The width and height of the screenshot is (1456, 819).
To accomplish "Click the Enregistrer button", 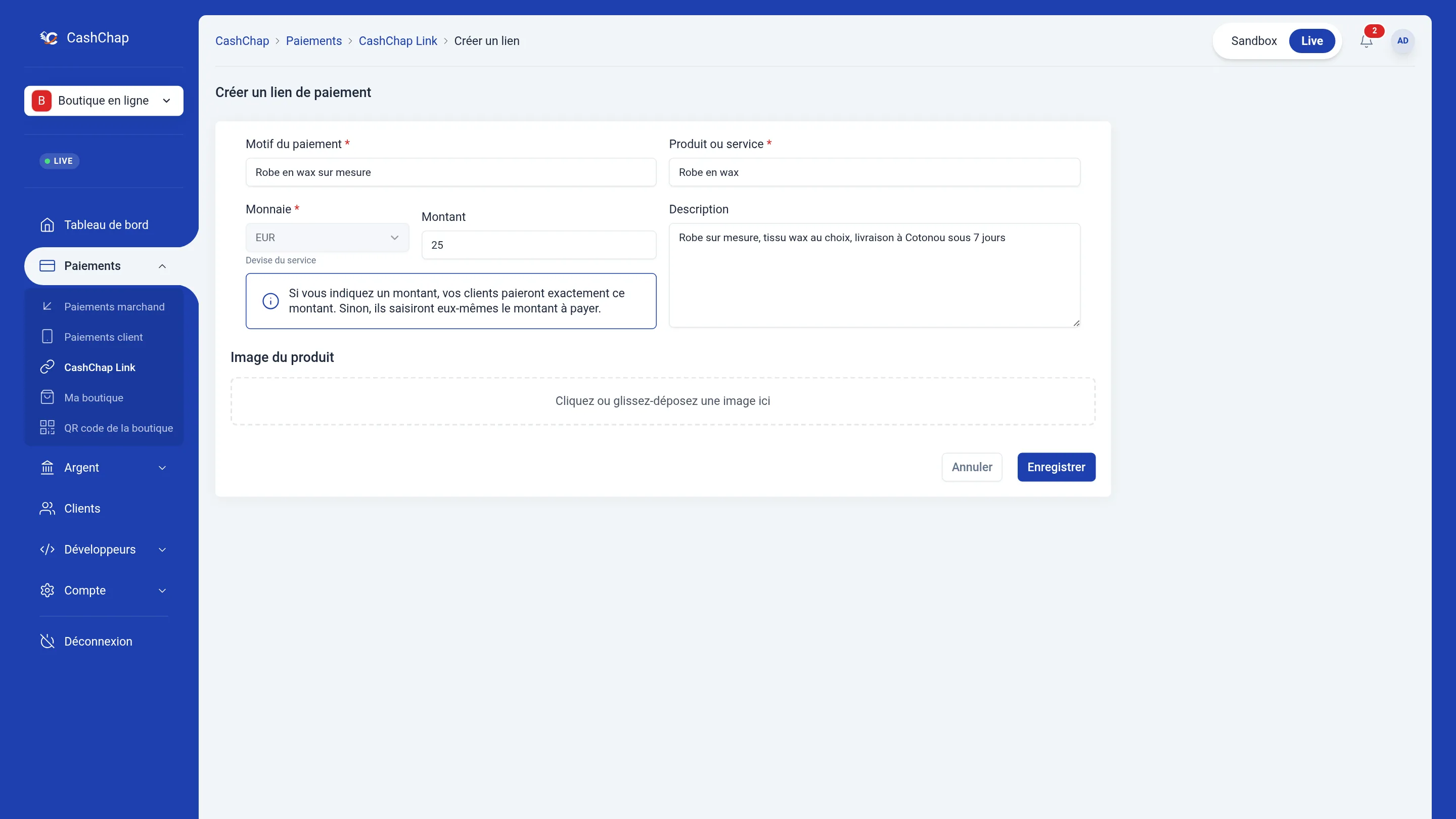I will point(1056,467).
